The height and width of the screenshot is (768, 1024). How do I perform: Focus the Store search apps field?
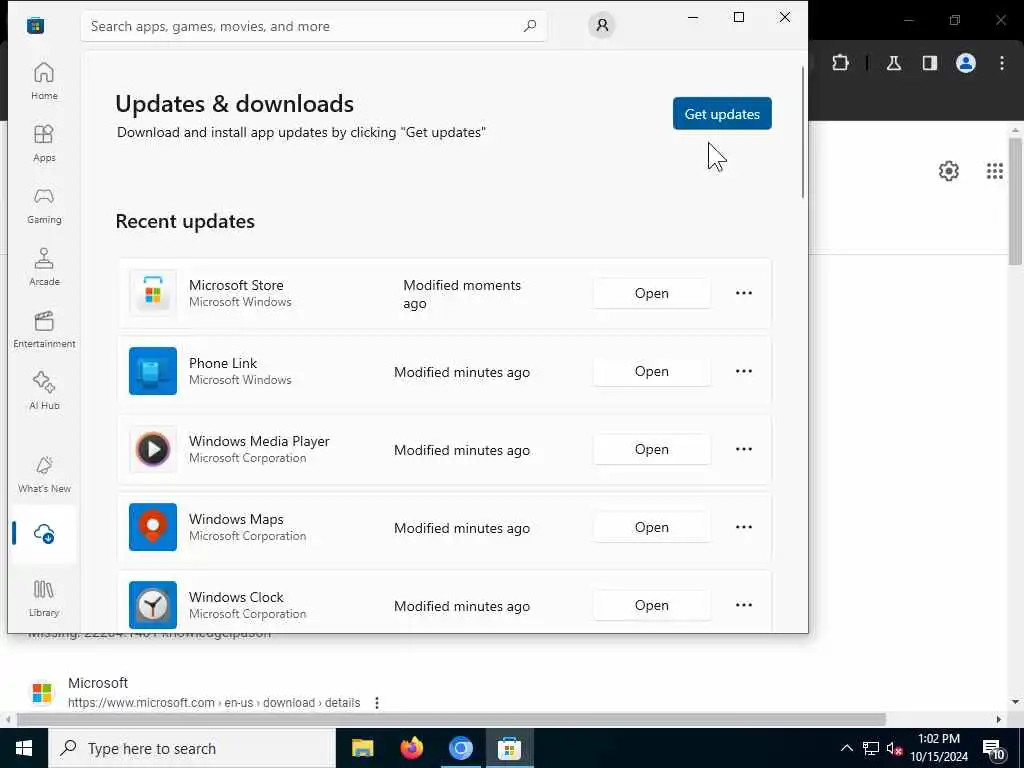(313, 26)
